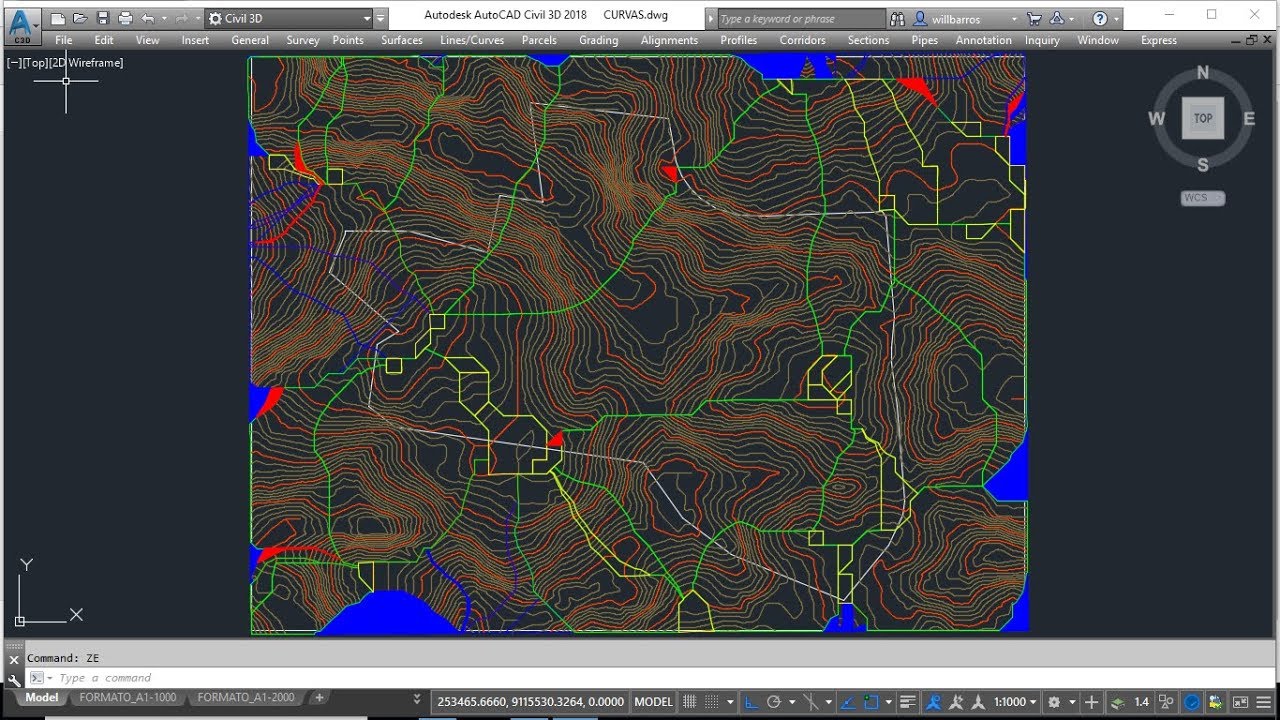Open status bar customization hamburger menu
Screen dimensions: 1280x720
tap(1263, 702)
